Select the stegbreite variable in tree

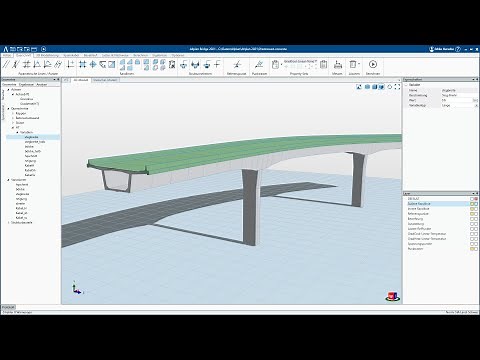(x=31, y=137)
